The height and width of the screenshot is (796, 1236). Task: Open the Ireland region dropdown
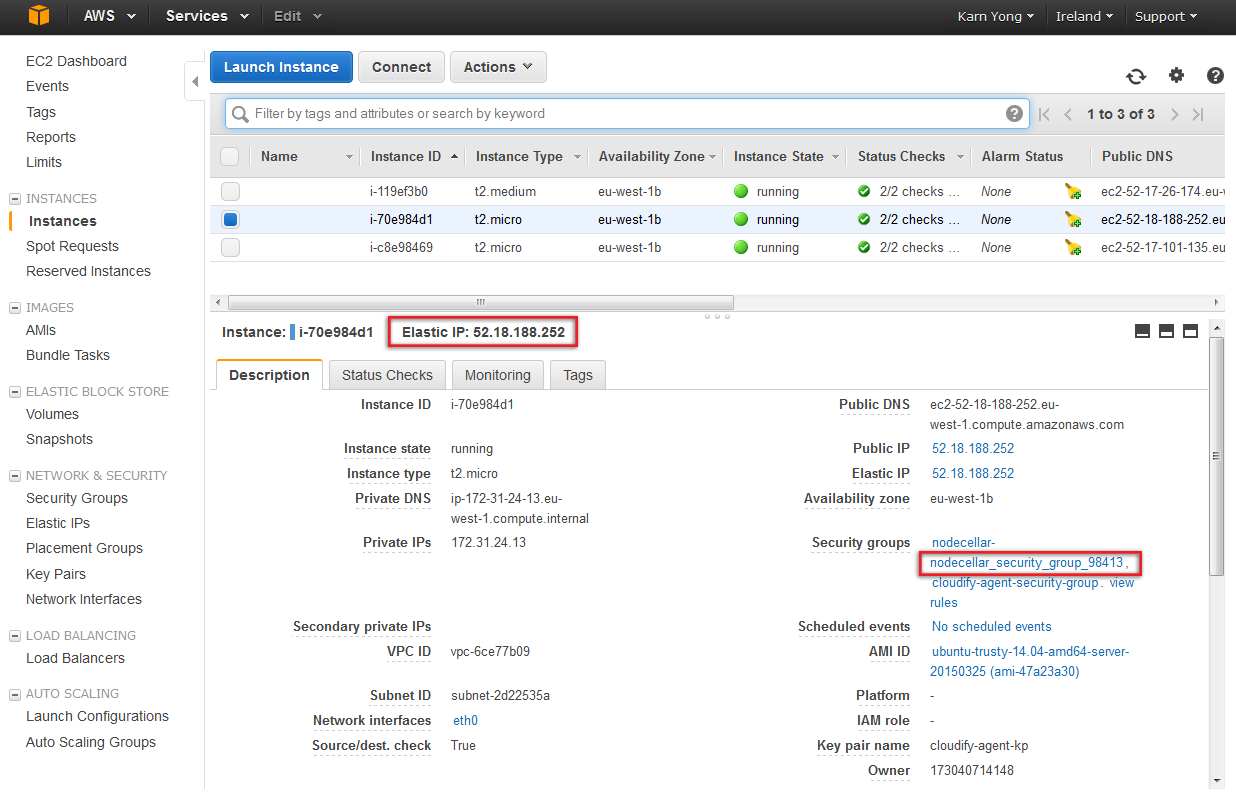click(1084, 16)
